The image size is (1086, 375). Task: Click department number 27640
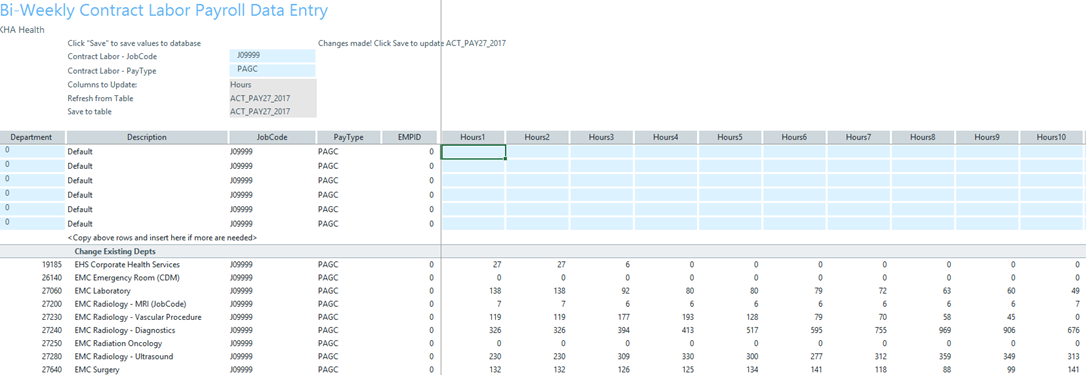point(52,370)
